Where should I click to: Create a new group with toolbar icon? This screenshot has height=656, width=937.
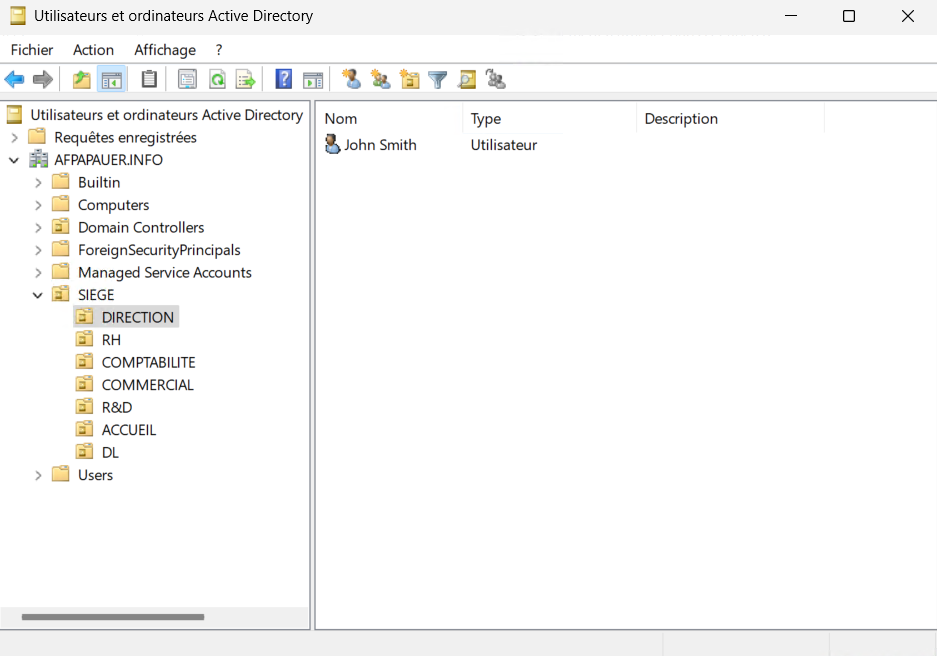pos(380,80)
